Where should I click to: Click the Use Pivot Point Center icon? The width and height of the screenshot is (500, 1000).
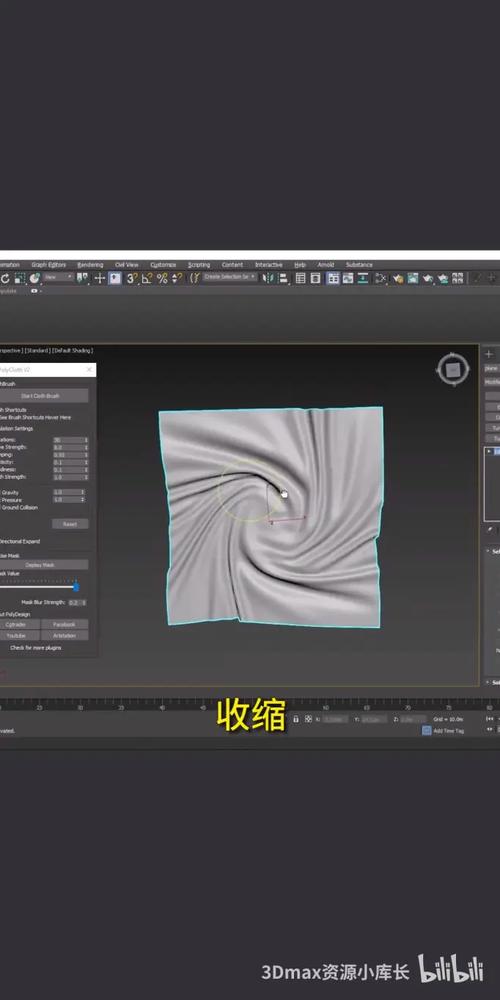[82, 278]
